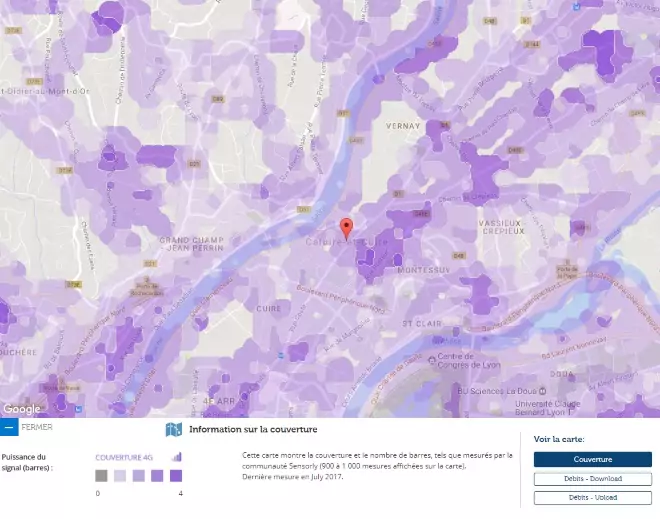Click the legend value 4 label
This screenshot has width=660, height=519.
181,493
